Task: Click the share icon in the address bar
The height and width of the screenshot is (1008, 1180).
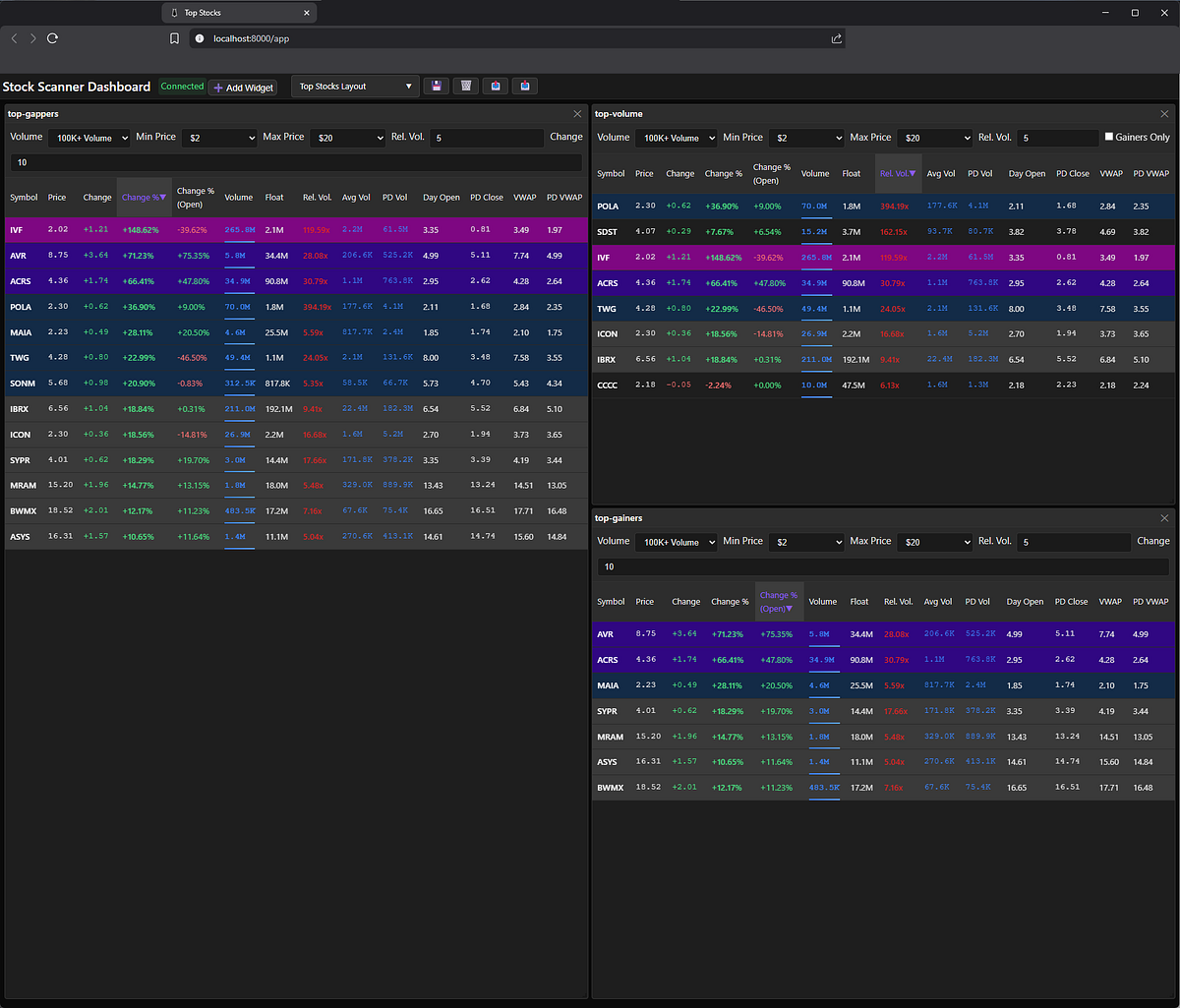Action: [x=836, y=38]
